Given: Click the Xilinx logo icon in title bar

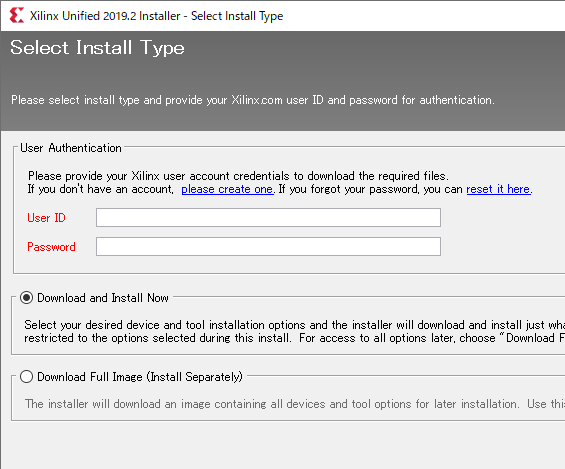Looking at the screenshot, I should pyautogui.click(x=17, y=16).
